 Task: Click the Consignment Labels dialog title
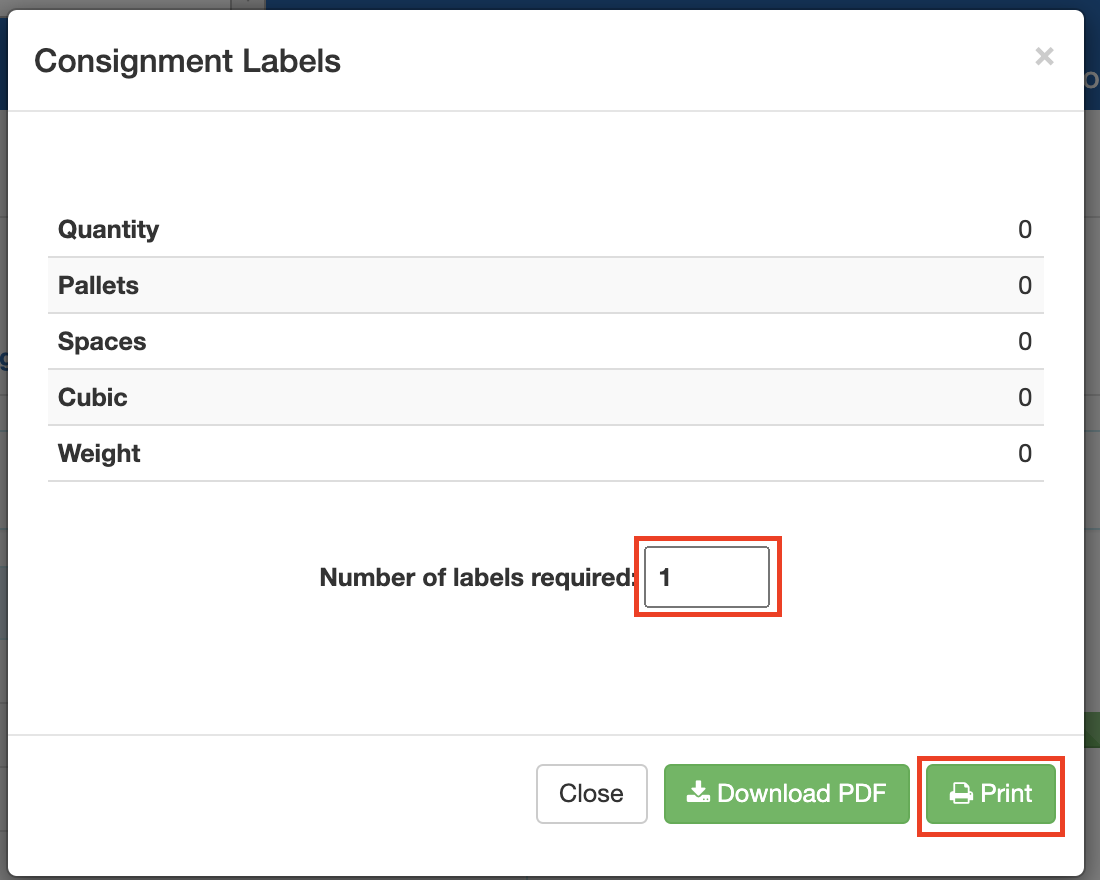[187, 61]
